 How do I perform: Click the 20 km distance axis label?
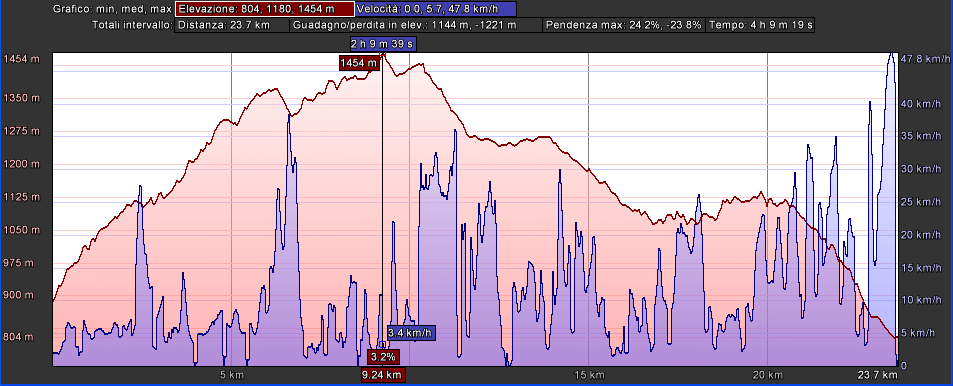tap(768, 375)
